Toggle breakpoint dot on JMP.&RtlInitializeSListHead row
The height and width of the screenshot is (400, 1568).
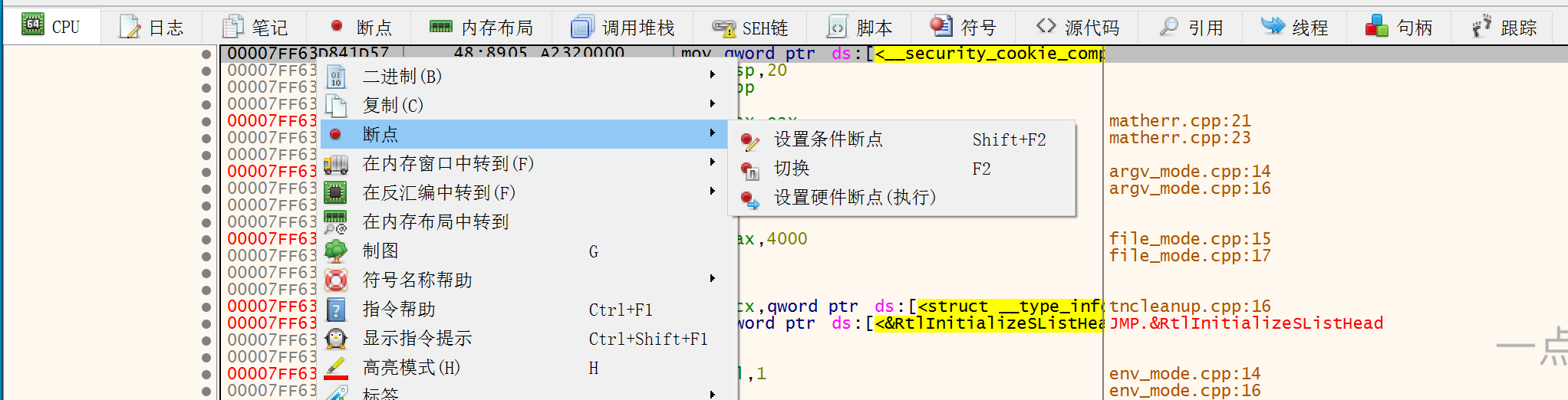(x=206, y=323)
